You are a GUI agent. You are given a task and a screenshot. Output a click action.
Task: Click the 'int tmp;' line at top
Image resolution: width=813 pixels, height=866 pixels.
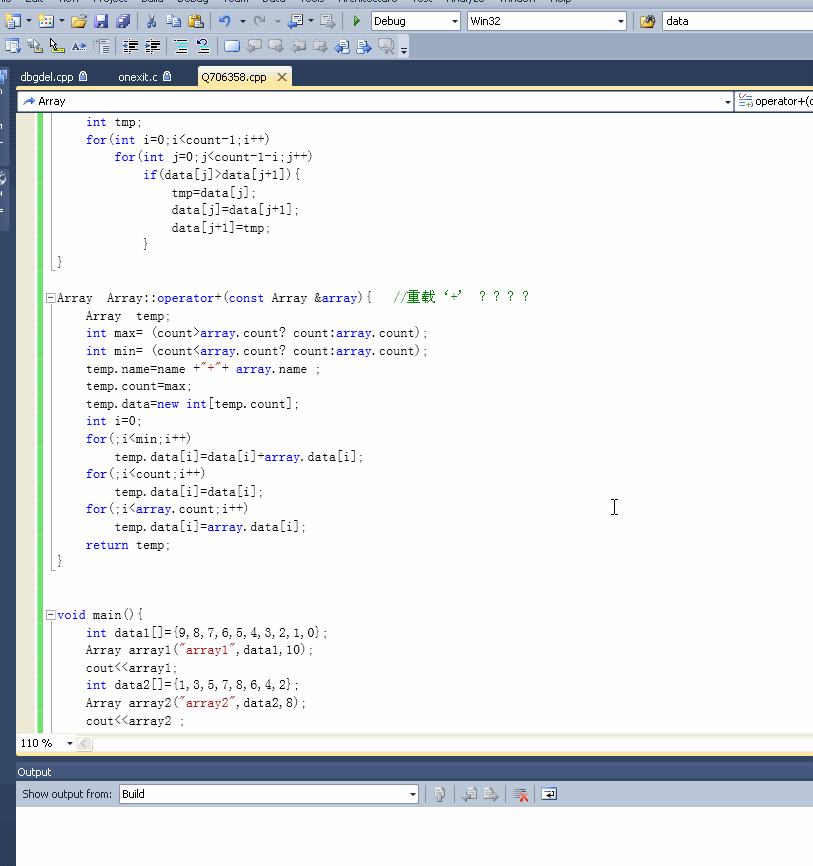pos(113,122)
